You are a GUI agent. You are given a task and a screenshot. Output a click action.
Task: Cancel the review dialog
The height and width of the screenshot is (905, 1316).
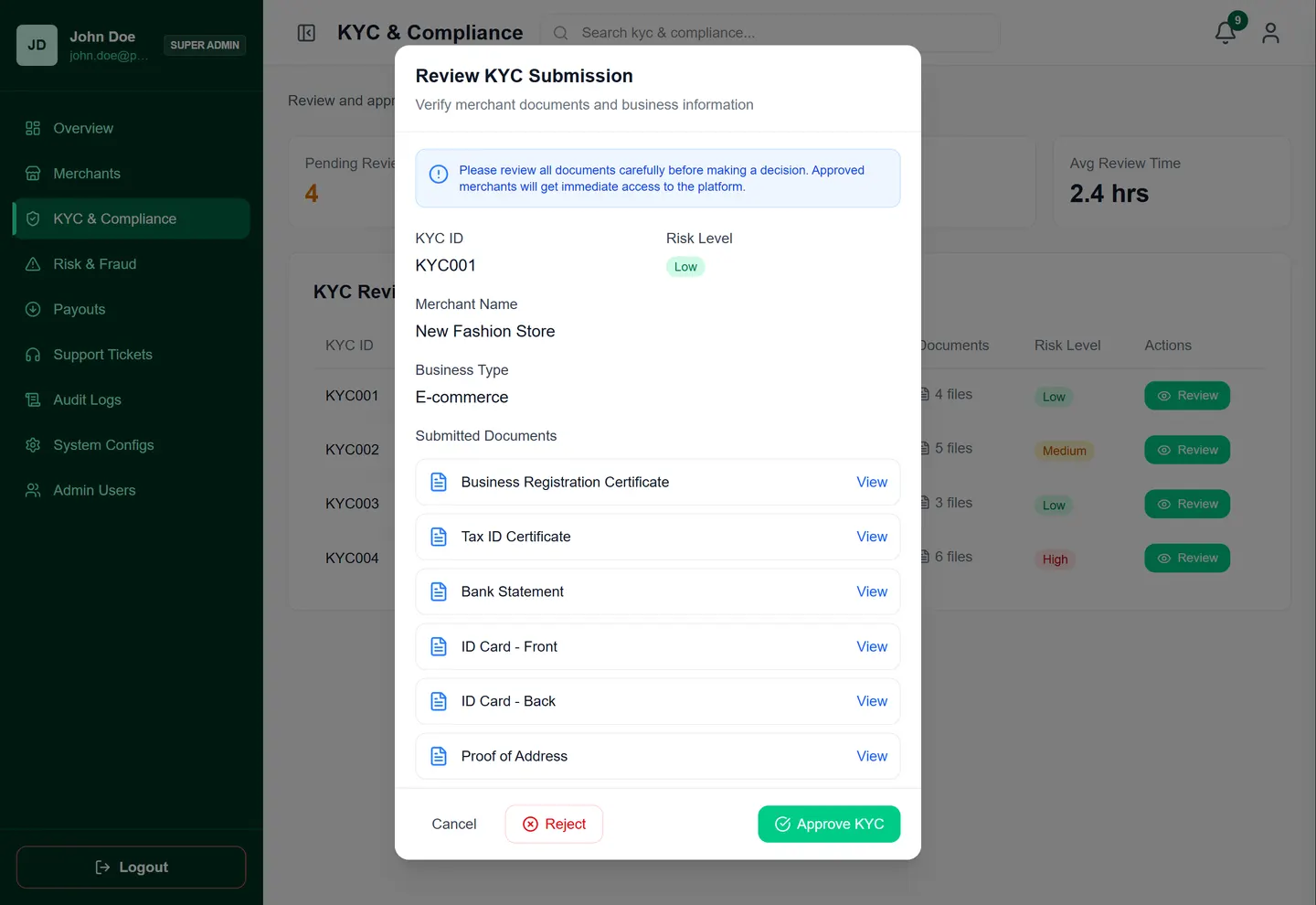[x=454, y=824]
